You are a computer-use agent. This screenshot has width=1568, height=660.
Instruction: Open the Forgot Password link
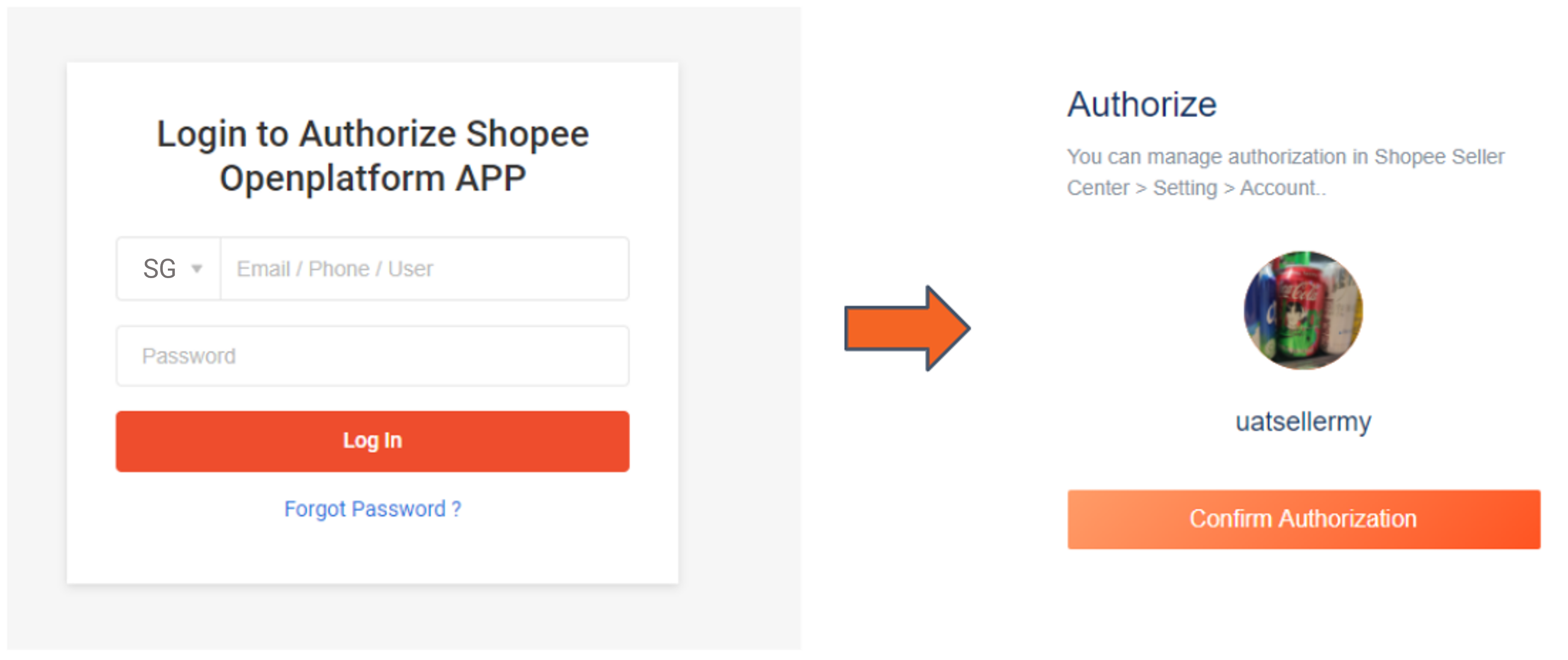tap(373, 509)
